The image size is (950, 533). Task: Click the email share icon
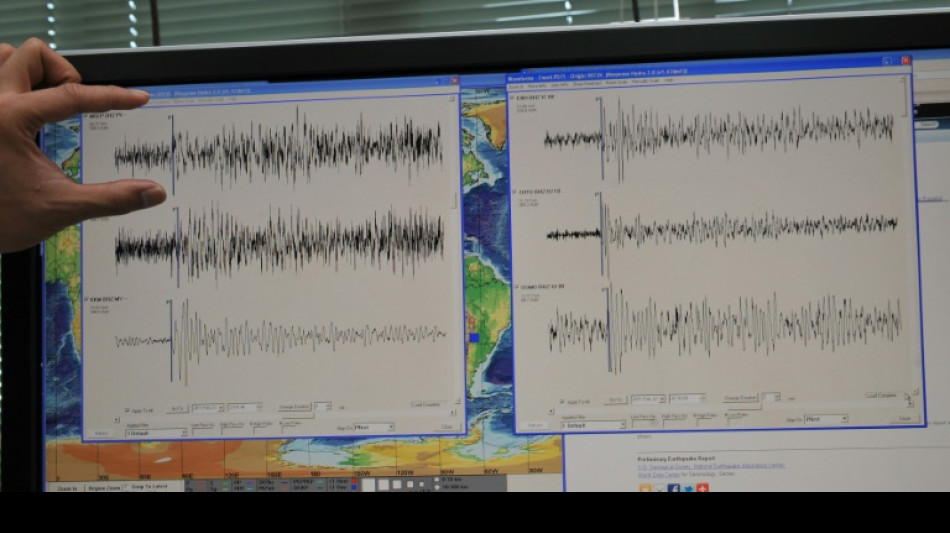659,488
